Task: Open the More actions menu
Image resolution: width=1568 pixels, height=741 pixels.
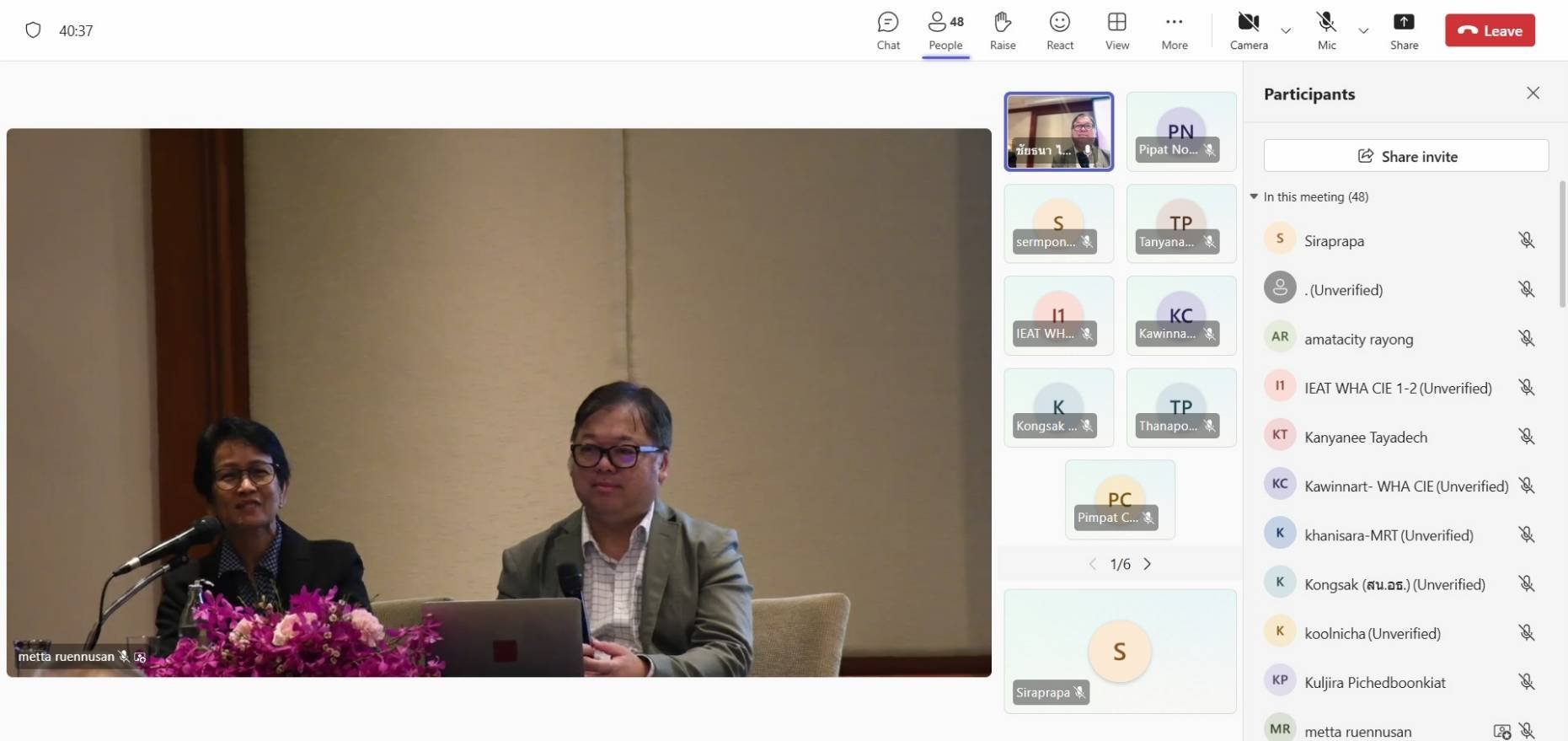Action: point(1174,30)
